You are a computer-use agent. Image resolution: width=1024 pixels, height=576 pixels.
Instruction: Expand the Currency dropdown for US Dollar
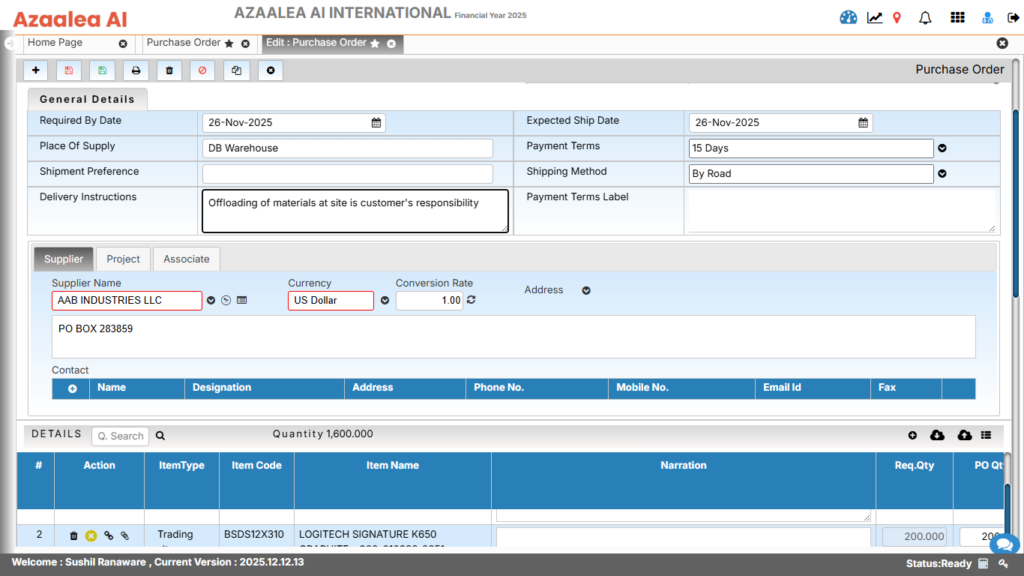click(384, 300)
